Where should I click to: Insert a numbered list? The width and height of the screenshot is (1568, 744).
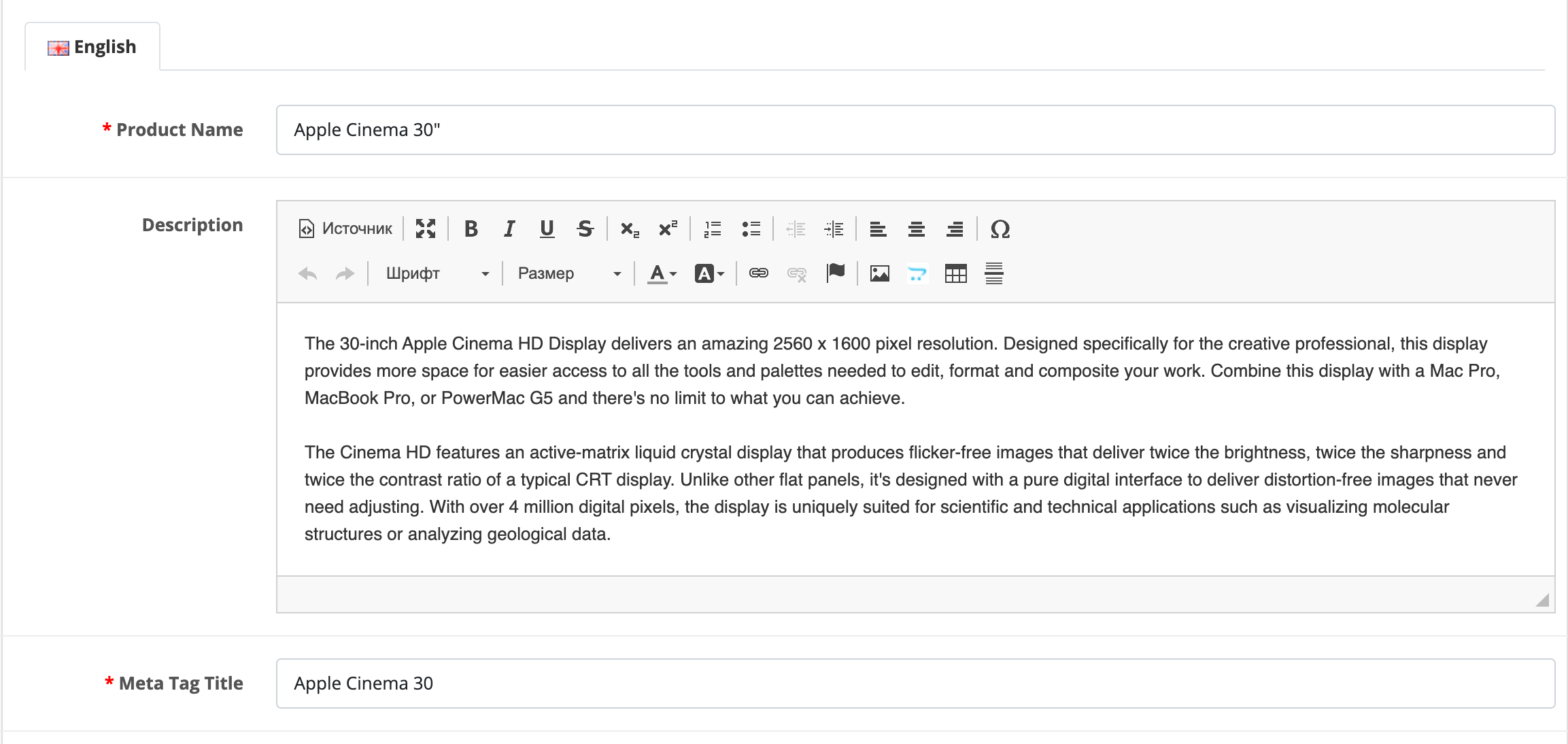pos(713,229)
